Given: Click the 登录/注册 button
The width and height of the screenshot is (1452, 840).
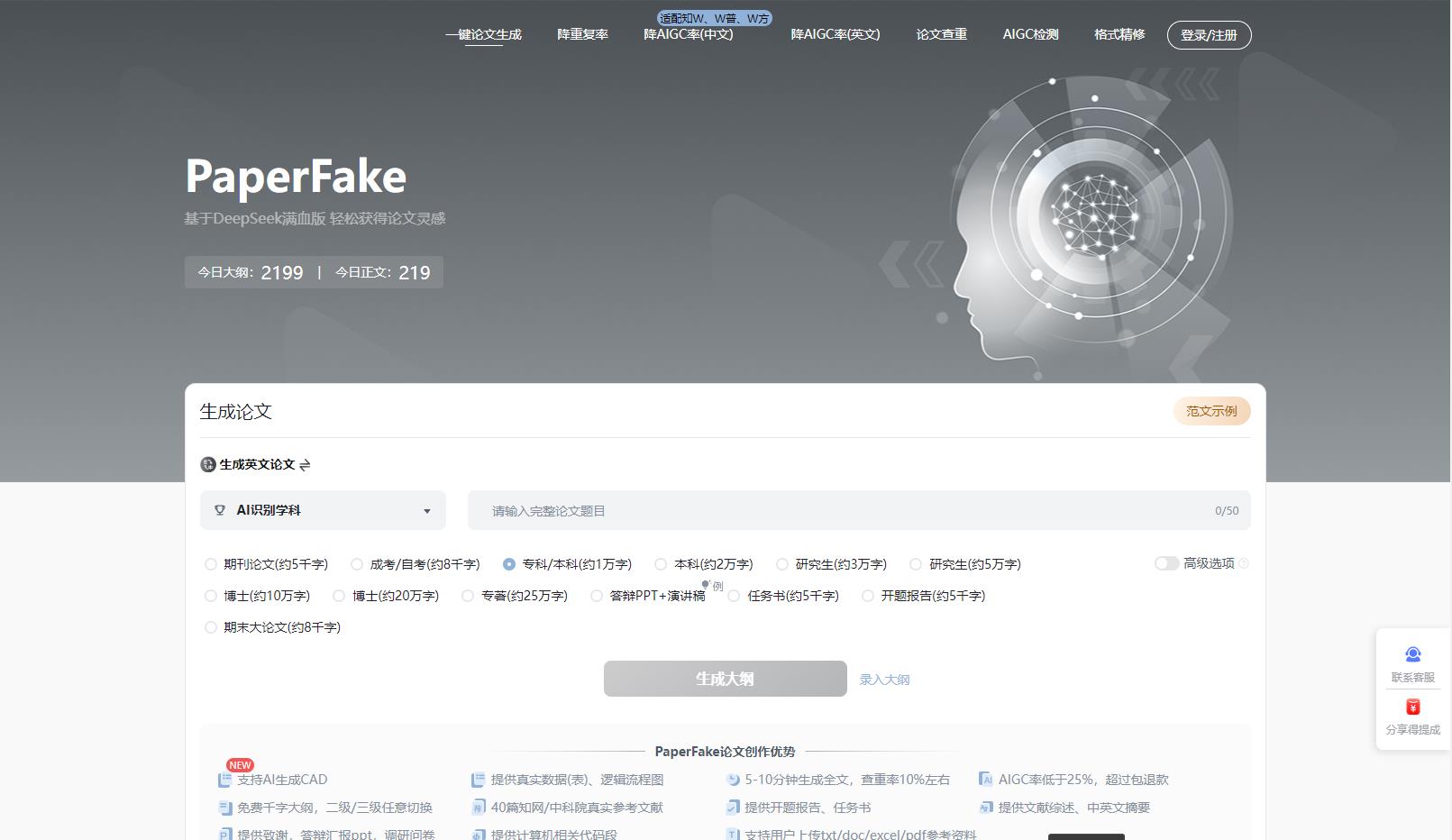Looking at the screenshot, I should 1210,35.
